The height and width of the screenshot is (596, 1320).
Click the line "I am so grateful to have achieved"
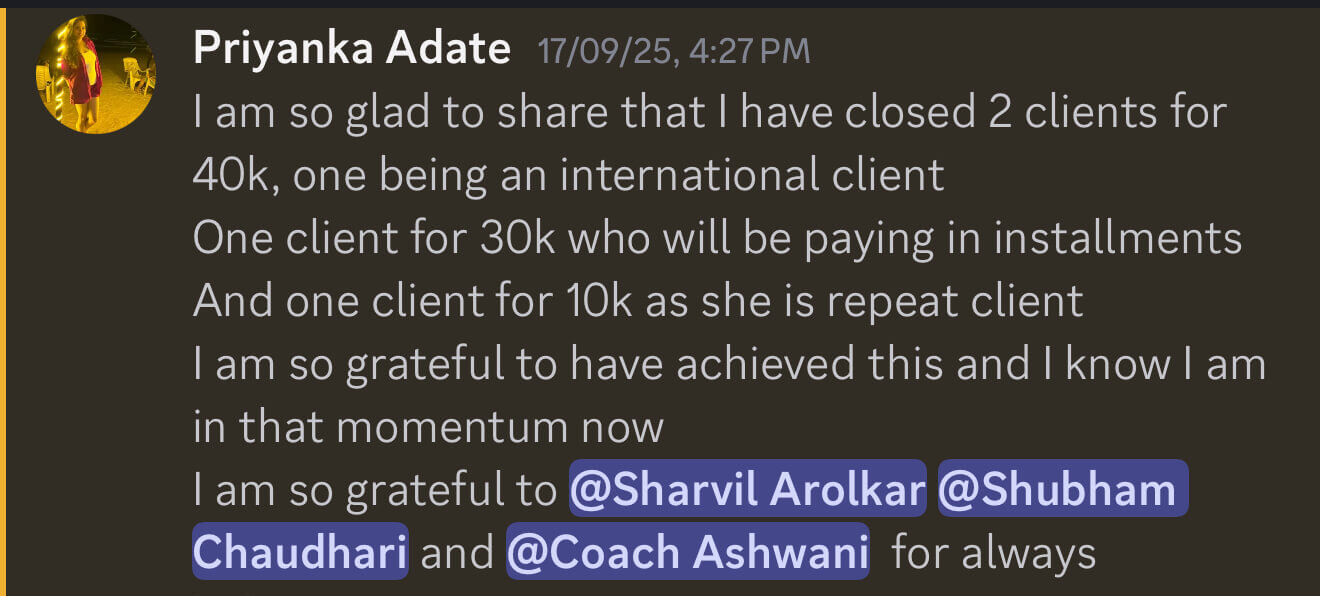tap(729, 364)
